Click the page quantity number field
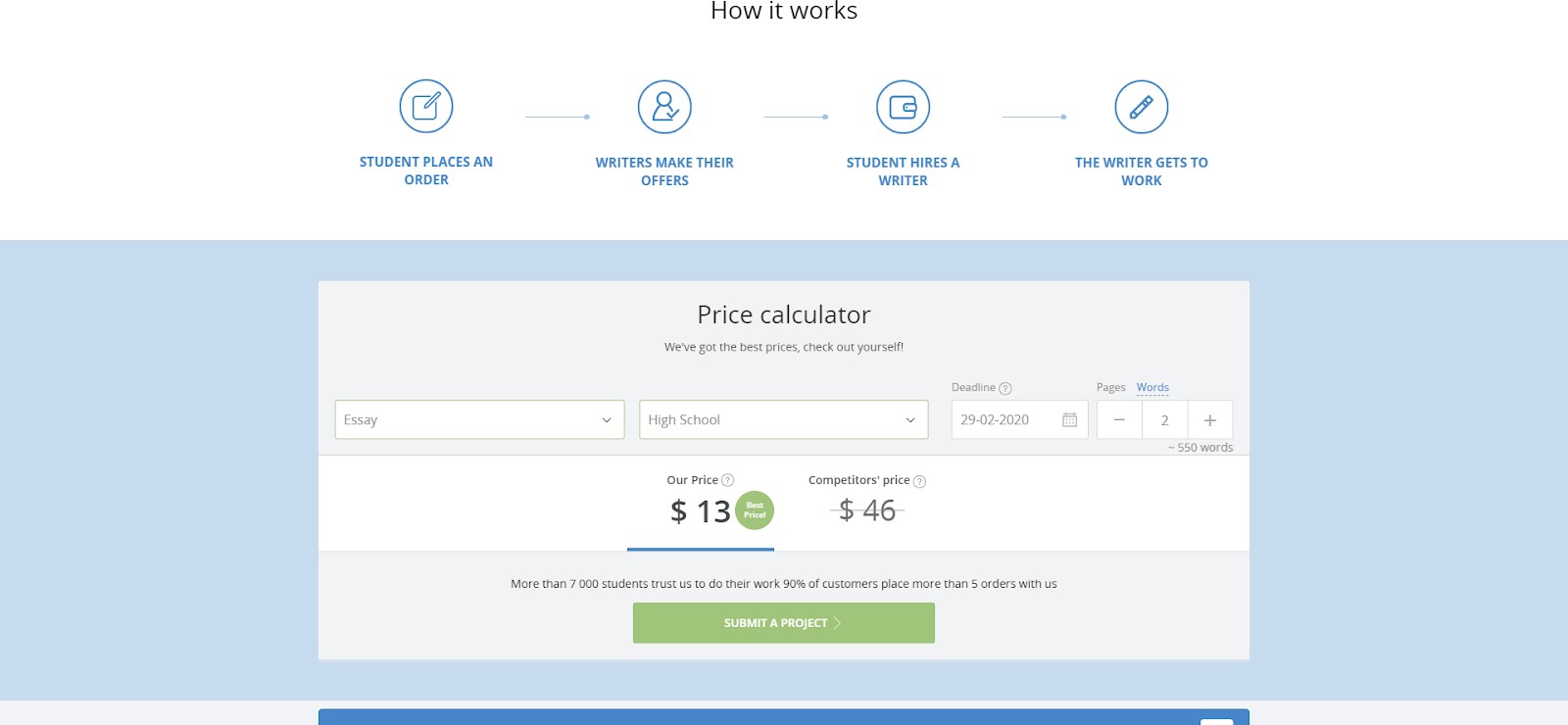1568x725 pixels. (1164, 419)
